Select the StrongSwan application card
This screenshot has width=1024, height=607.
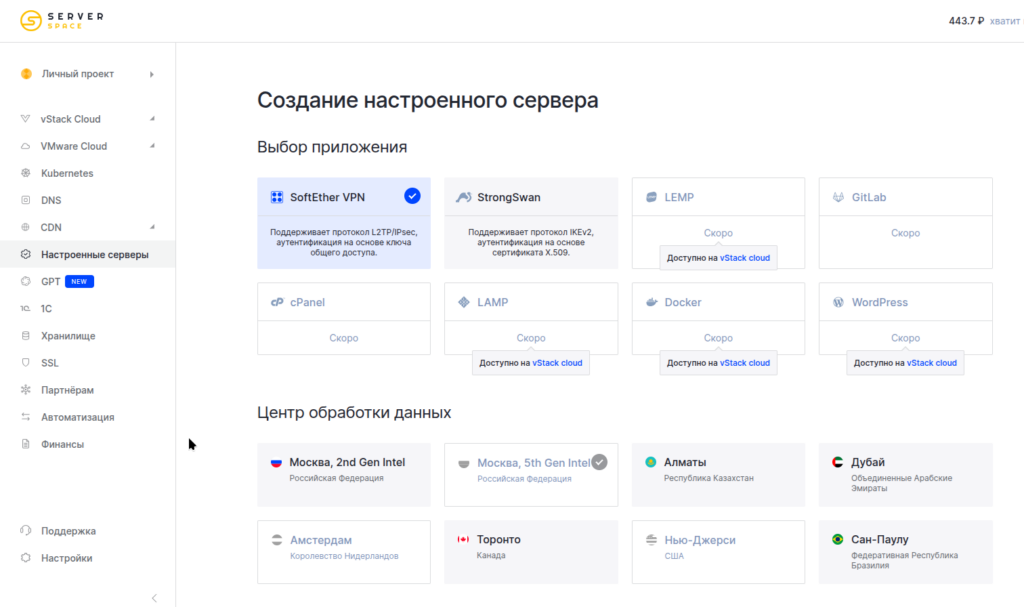(x=530, y=223)
